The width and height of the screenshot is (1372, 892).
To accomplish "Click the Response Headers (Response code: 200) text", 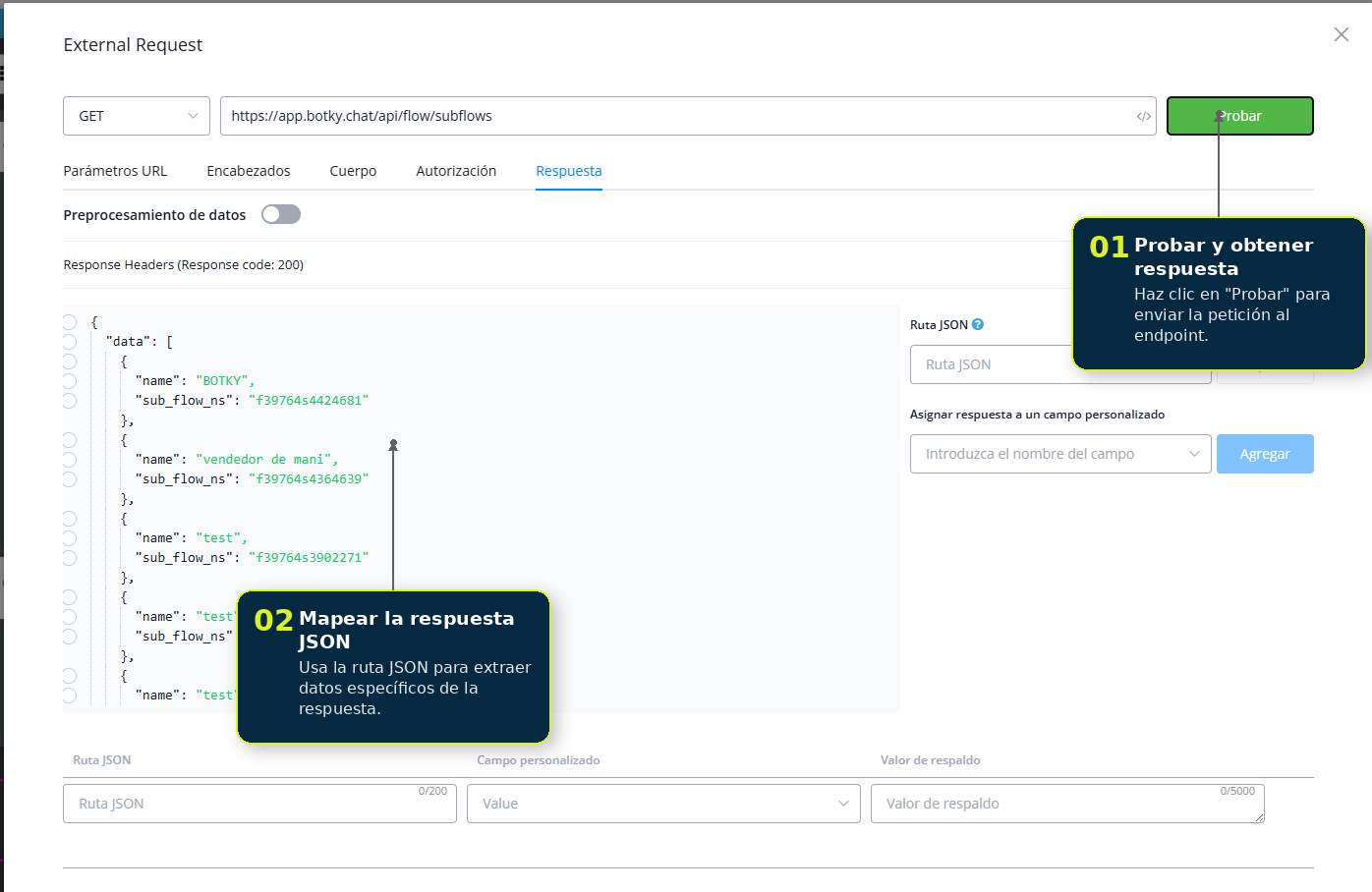I will (184, 264).
